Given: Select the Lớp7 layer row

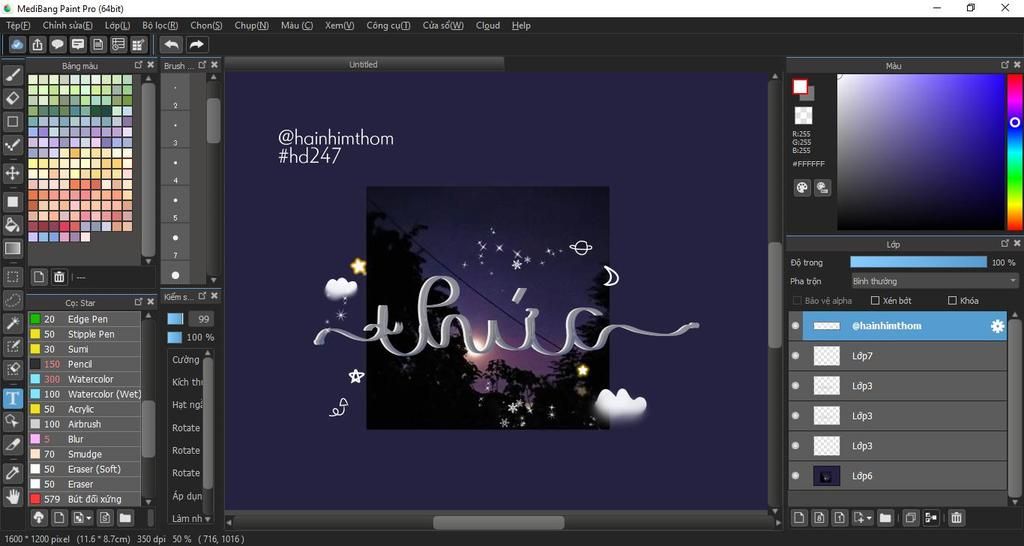Looking at the screenshot, I should (897, 356).
